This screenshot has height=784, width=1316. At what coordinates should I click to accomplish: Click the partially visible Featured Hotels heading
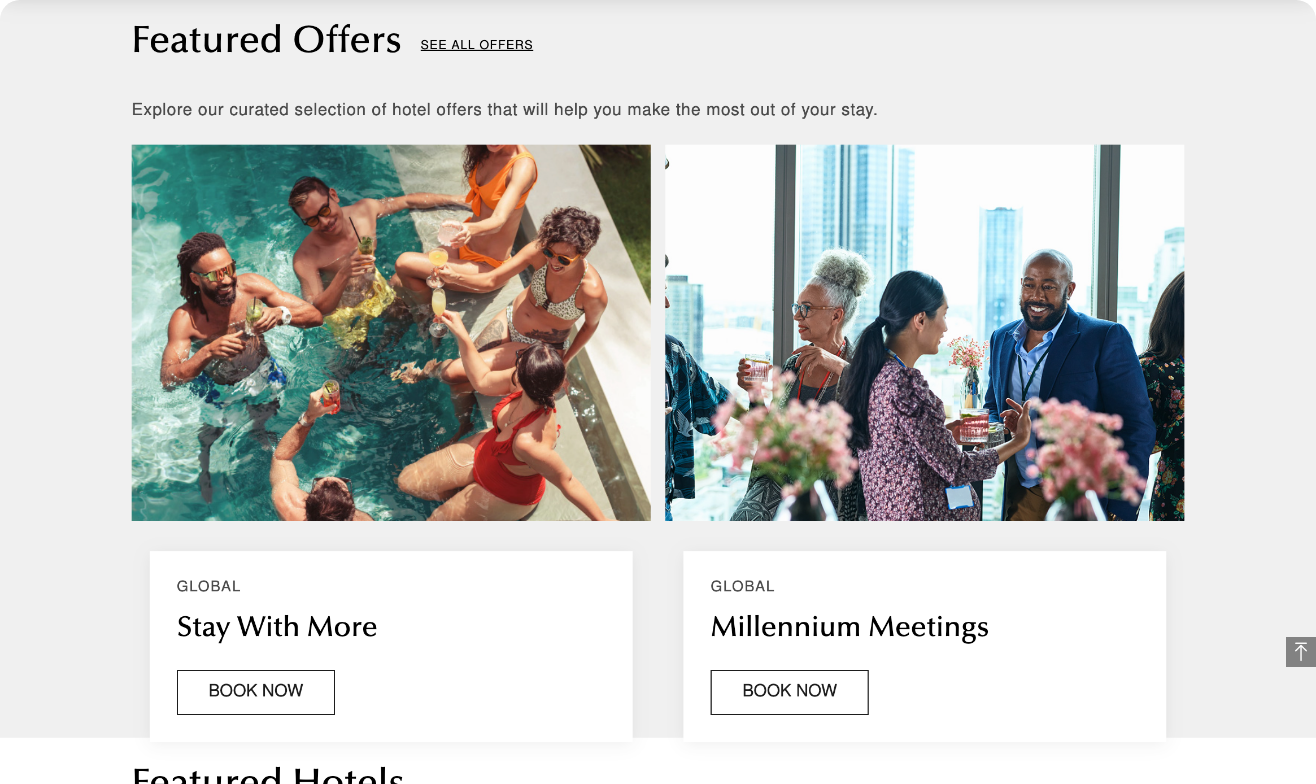point(268,775)
